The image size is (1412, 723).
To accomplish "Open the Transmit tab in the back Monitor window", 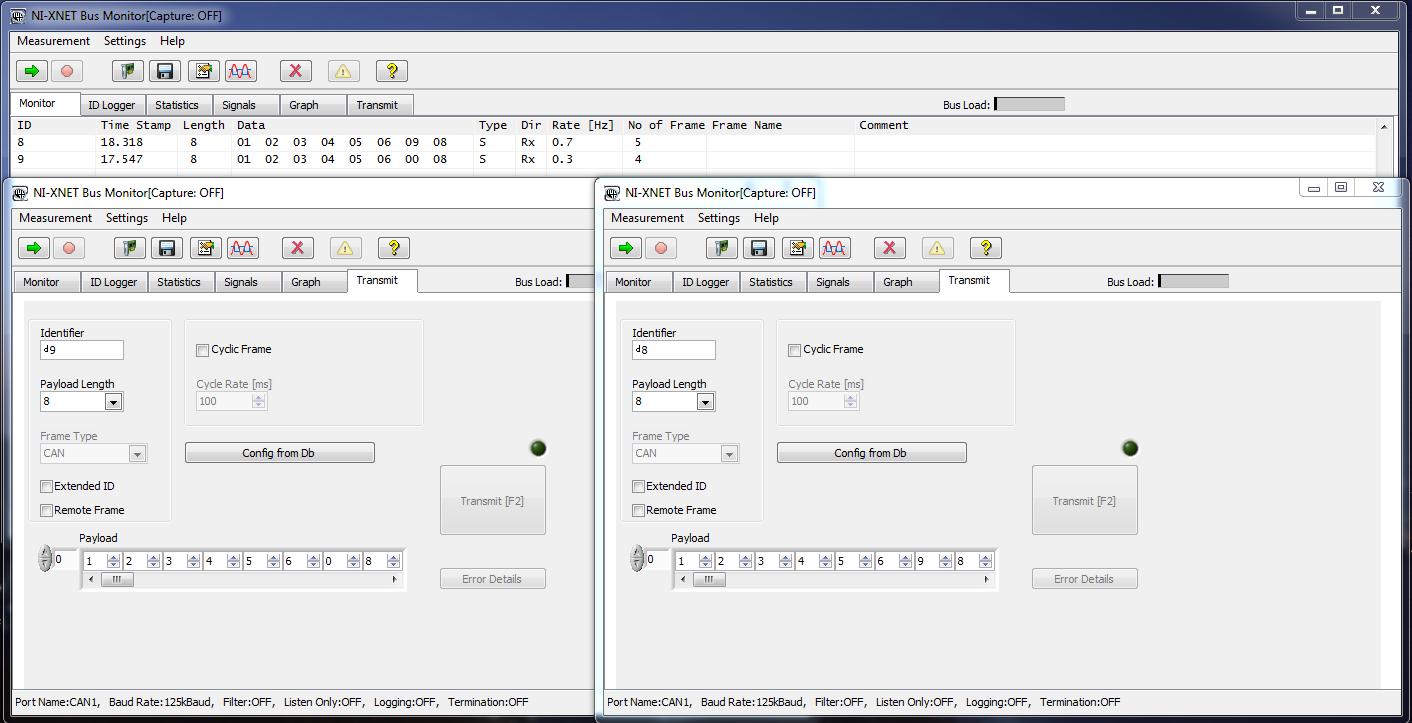I will (x=380, y=105).
